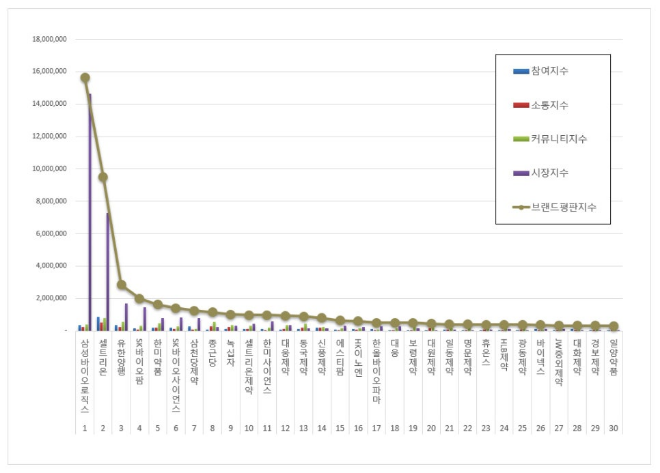Viewport: 660px width, 473px height.
Task: Select the 한올바이오파마 axis label
Action: (x=376, y=370)
